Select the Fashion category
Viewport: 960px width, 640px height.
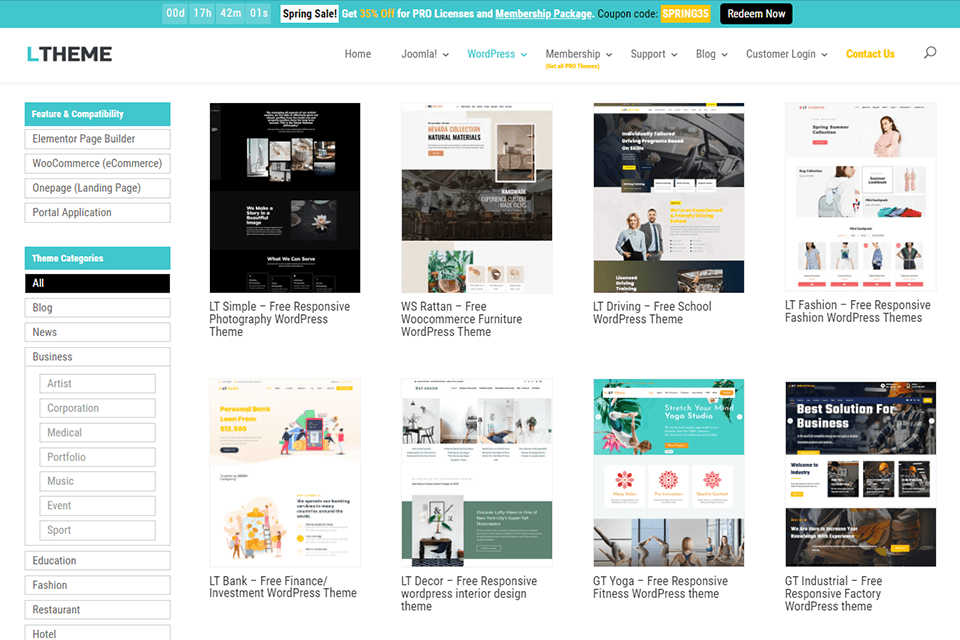[x=97, y=585]
